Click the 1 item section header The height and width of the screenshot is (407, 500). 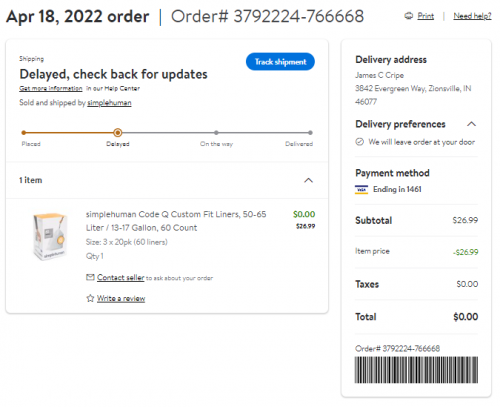click(x=167, y=180)
